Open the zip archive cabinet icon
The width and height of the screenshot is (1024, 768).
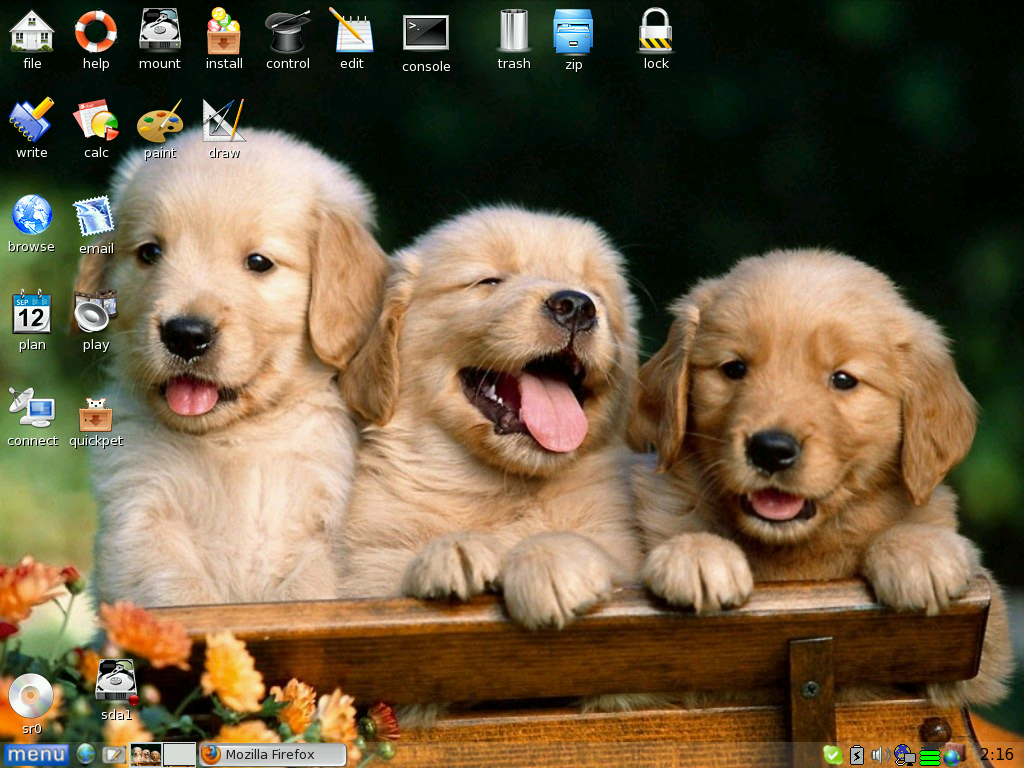(x=573, y=31)
